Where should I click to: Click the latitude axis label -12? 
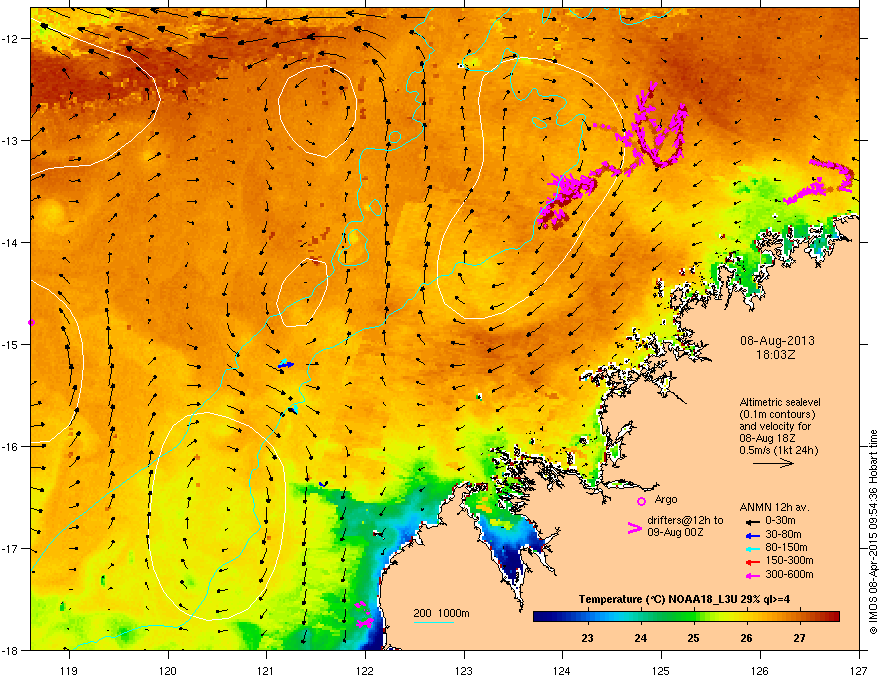click(x=10, y=39)
